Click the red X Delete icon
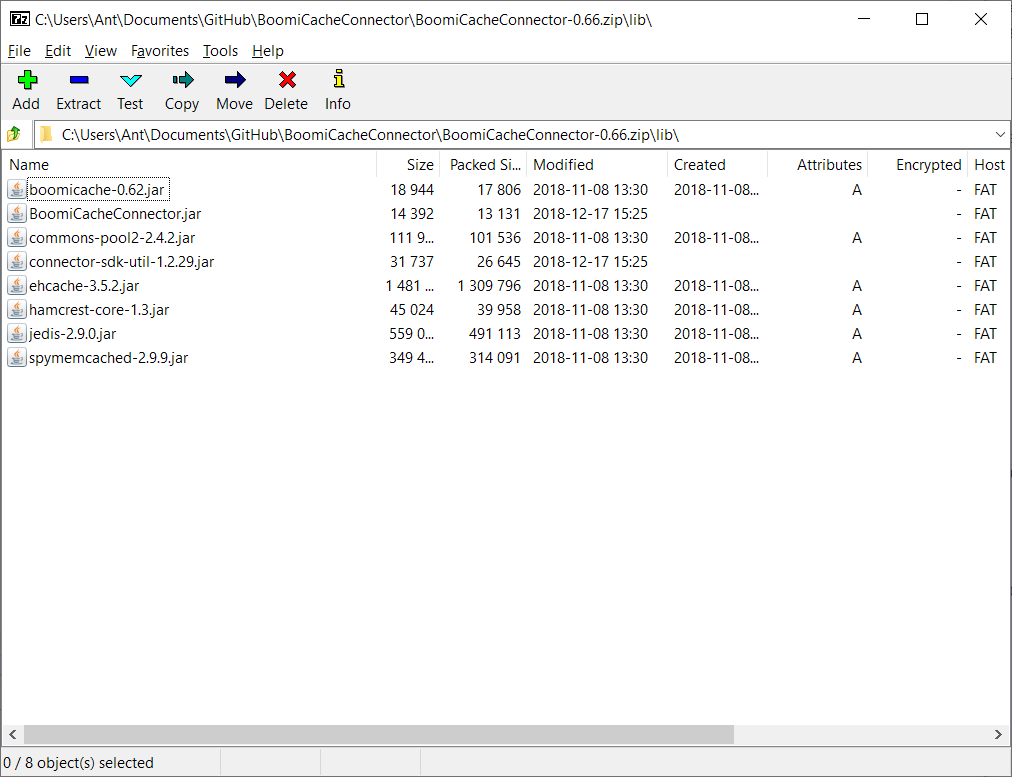 click(x=287, y=80)
